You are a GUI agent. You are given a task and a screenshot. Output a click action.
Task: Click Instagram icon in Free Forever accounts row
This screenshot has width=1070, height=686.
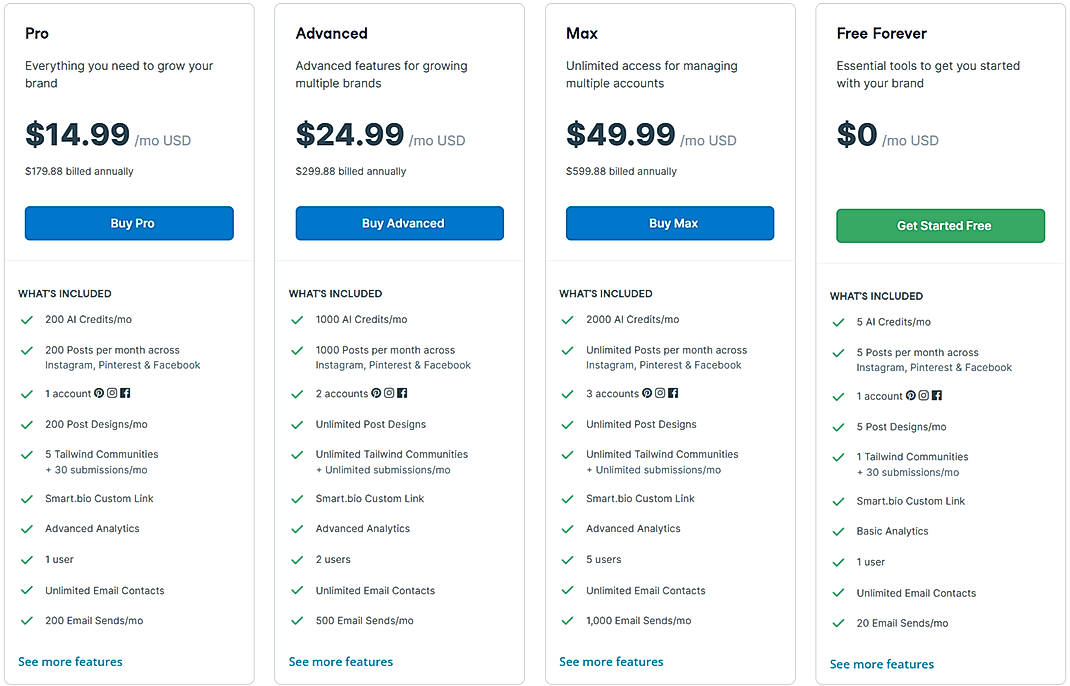click(924, 396)
